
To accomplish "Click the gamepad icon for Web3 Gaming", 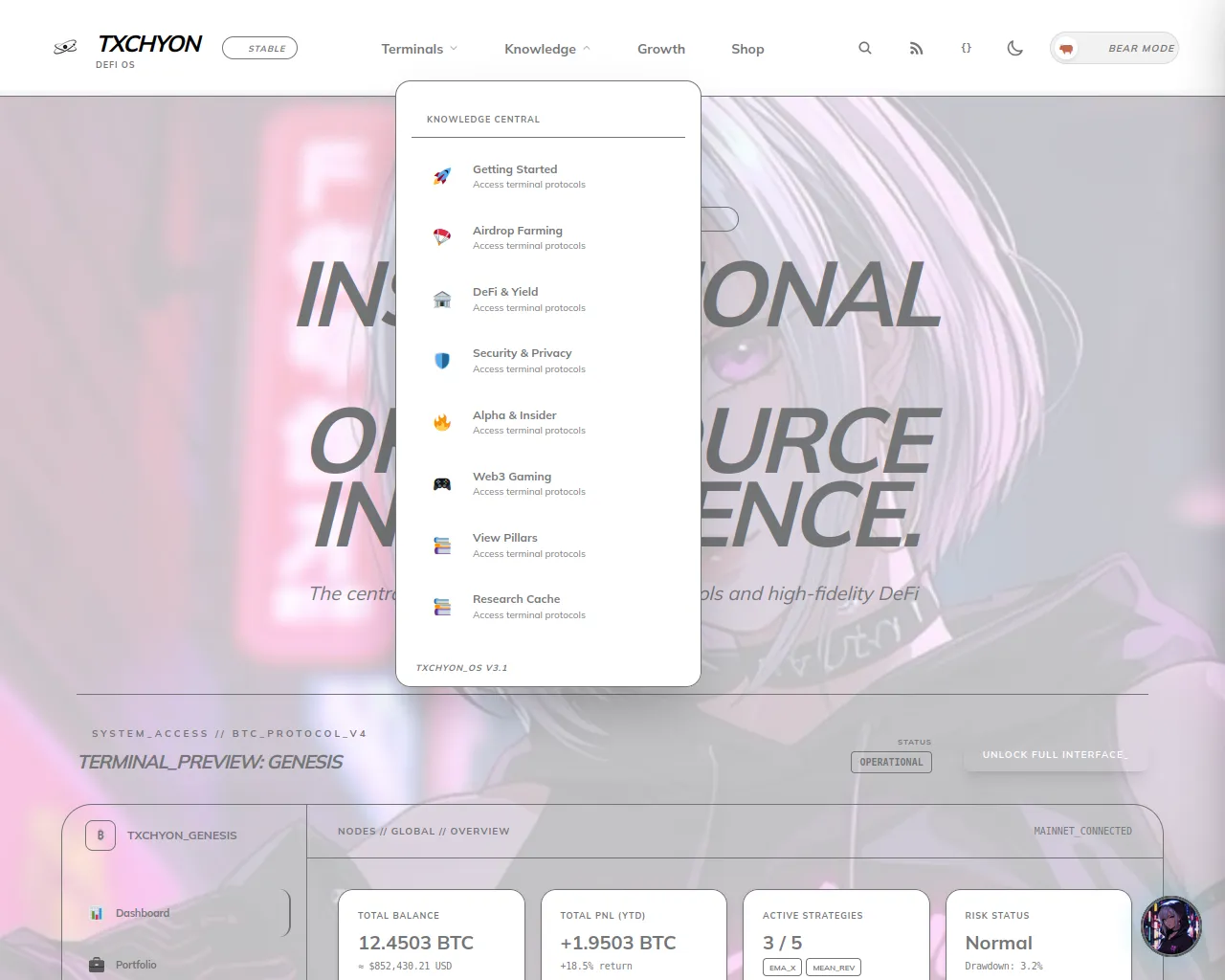I will point(442,483).
